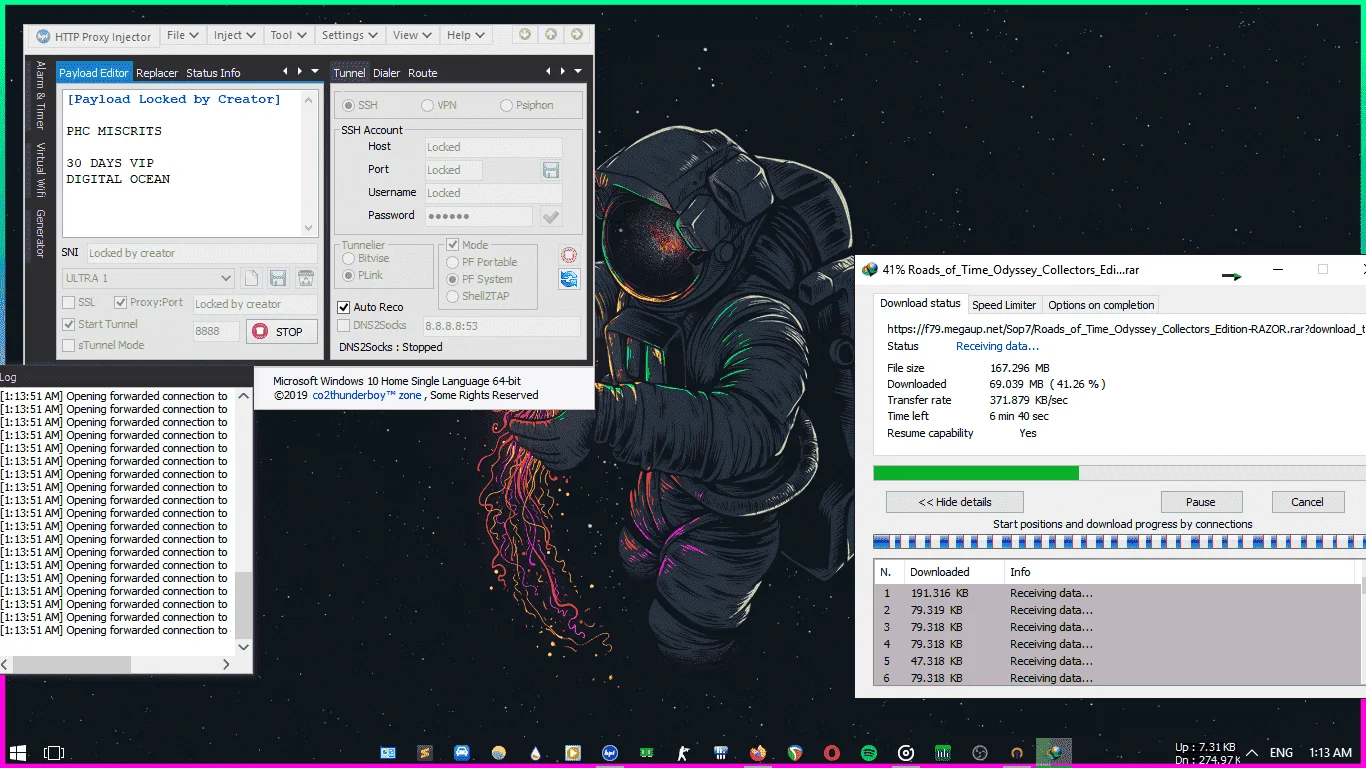Open the Windows Start menu
The width and height of the screenshot is (1366, 768).
[18, 752]
